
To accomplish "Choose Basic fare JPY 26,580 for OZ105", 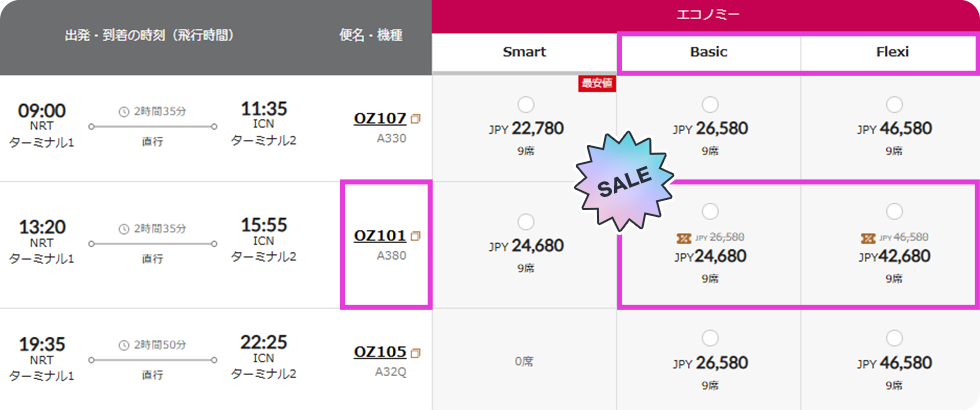I will tap(710, 338).
